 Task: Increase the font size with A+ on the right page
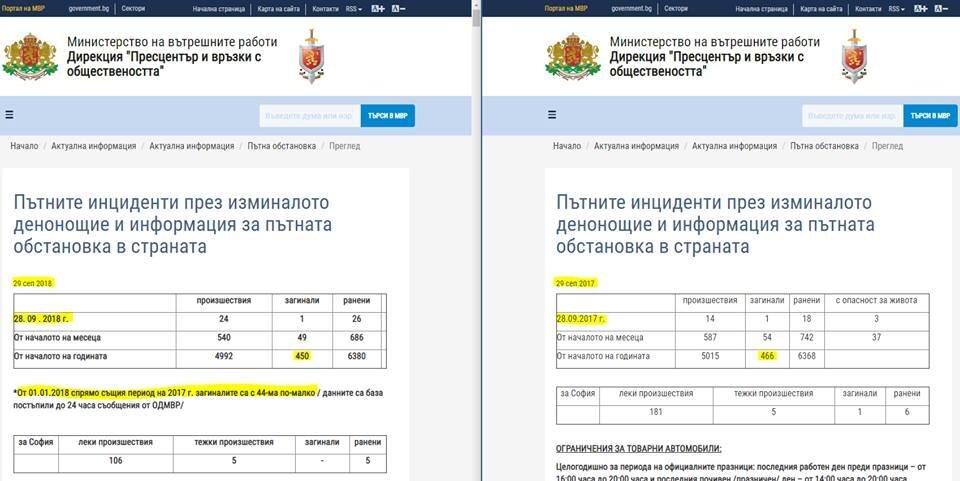(x=921, y=9)
